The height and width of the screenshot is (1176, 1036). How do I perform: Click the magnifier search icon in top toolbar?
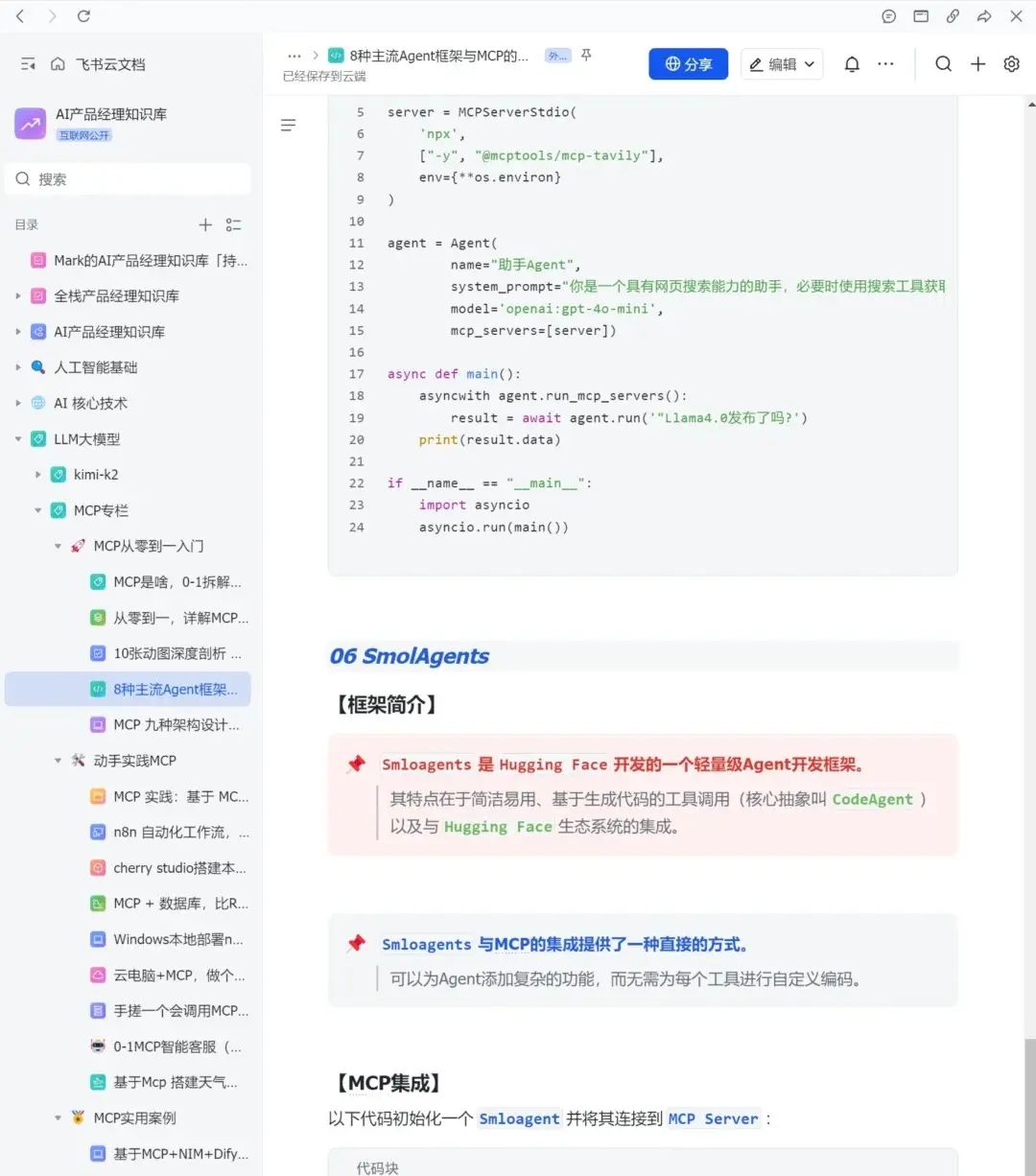pos(943,63)
